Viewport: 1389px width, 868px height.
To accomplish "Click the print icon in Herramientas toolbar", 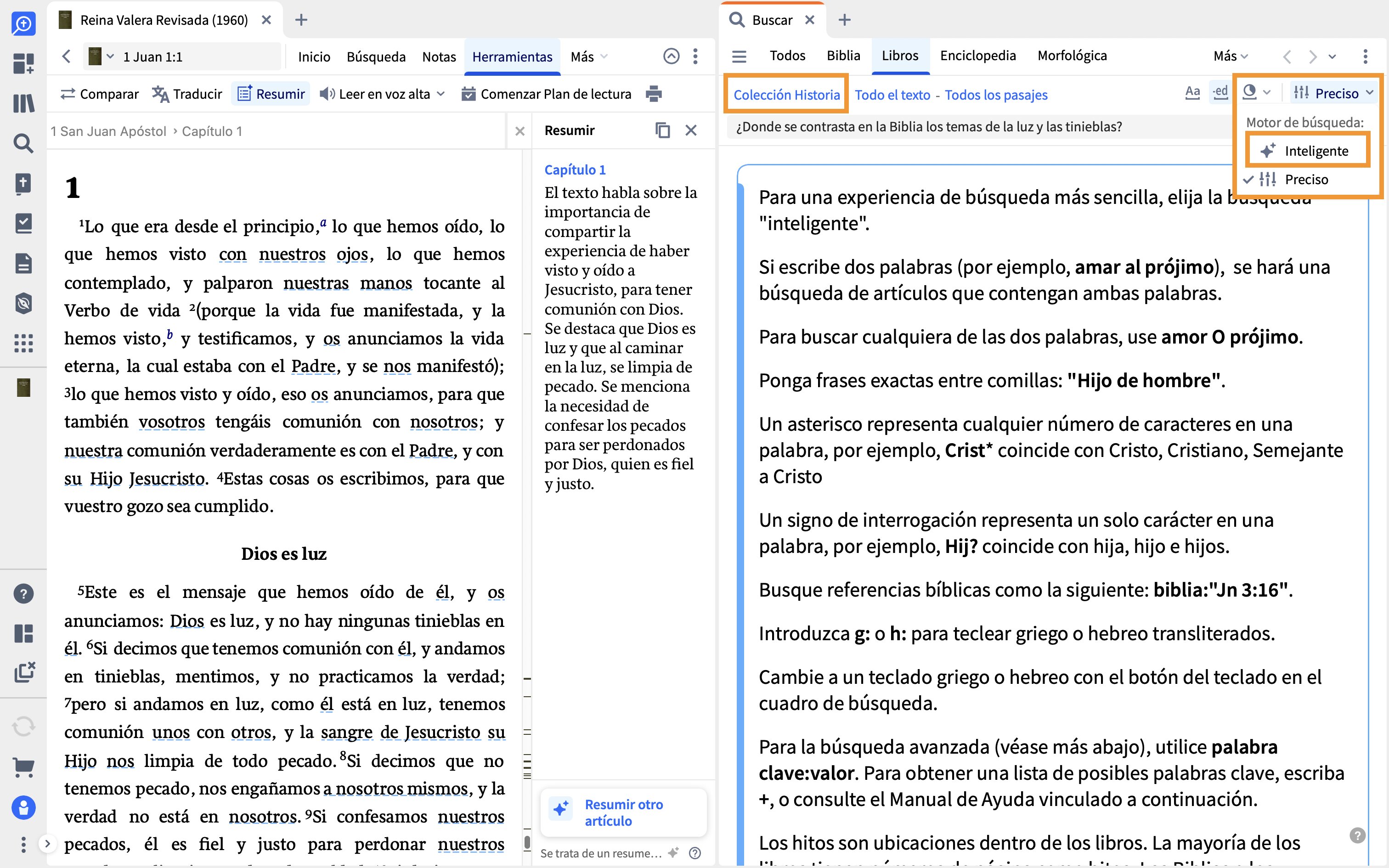I will [654, 94].
